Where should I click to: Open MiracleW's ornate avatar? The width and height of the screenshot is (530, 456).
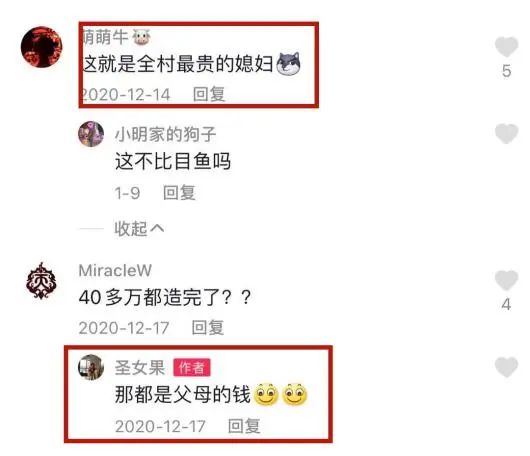pos(41,281)
